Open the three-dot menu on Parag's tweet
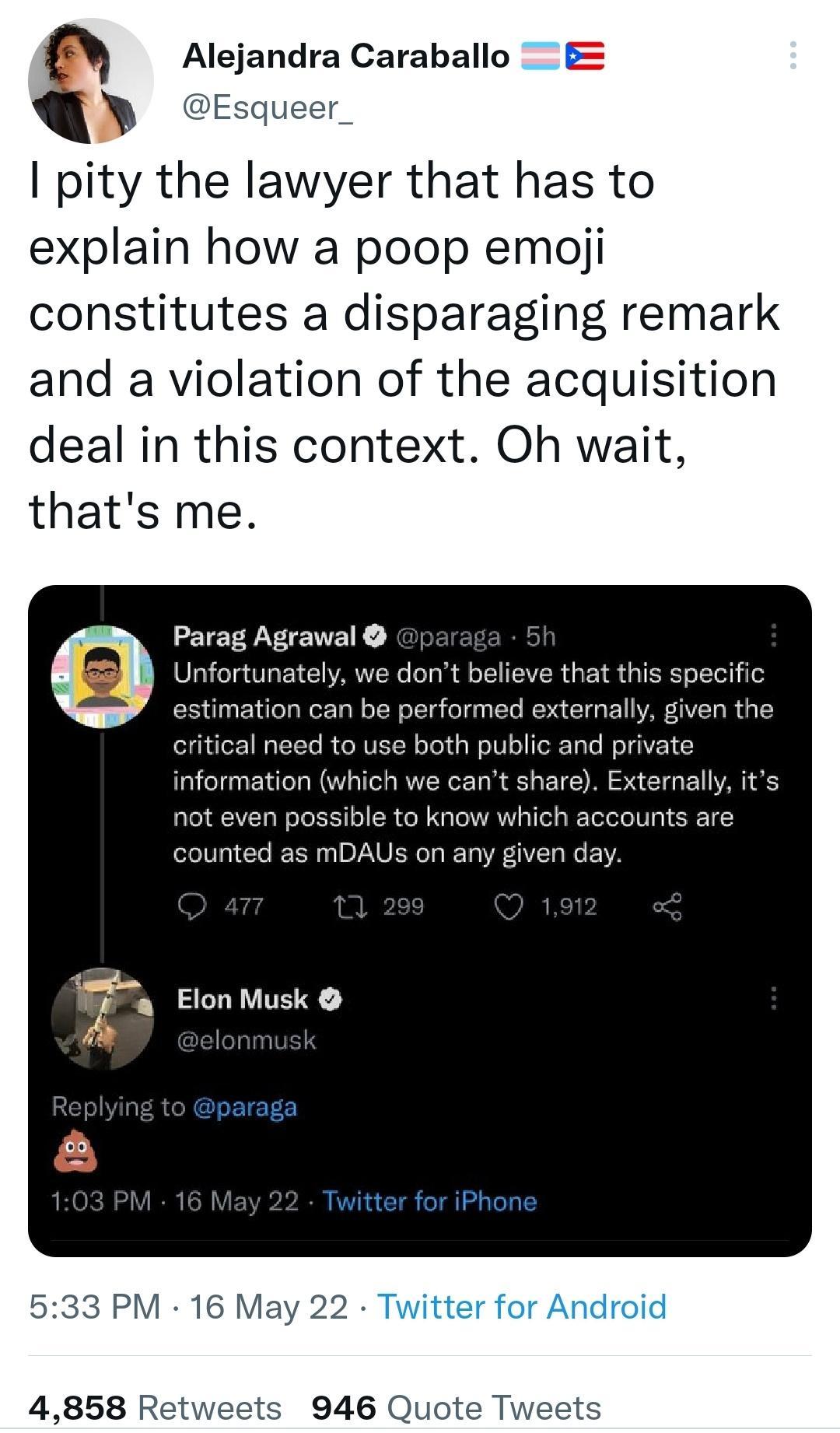840x1433 pixels. tap(773, 636)
